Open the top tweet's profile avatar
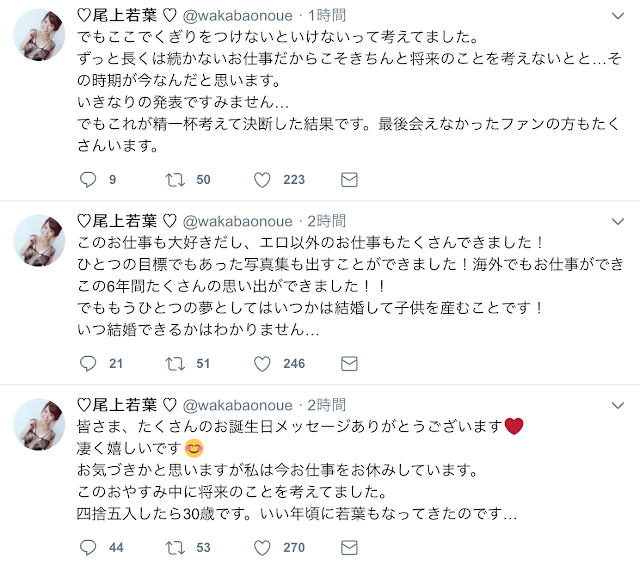 coord(40,40)
